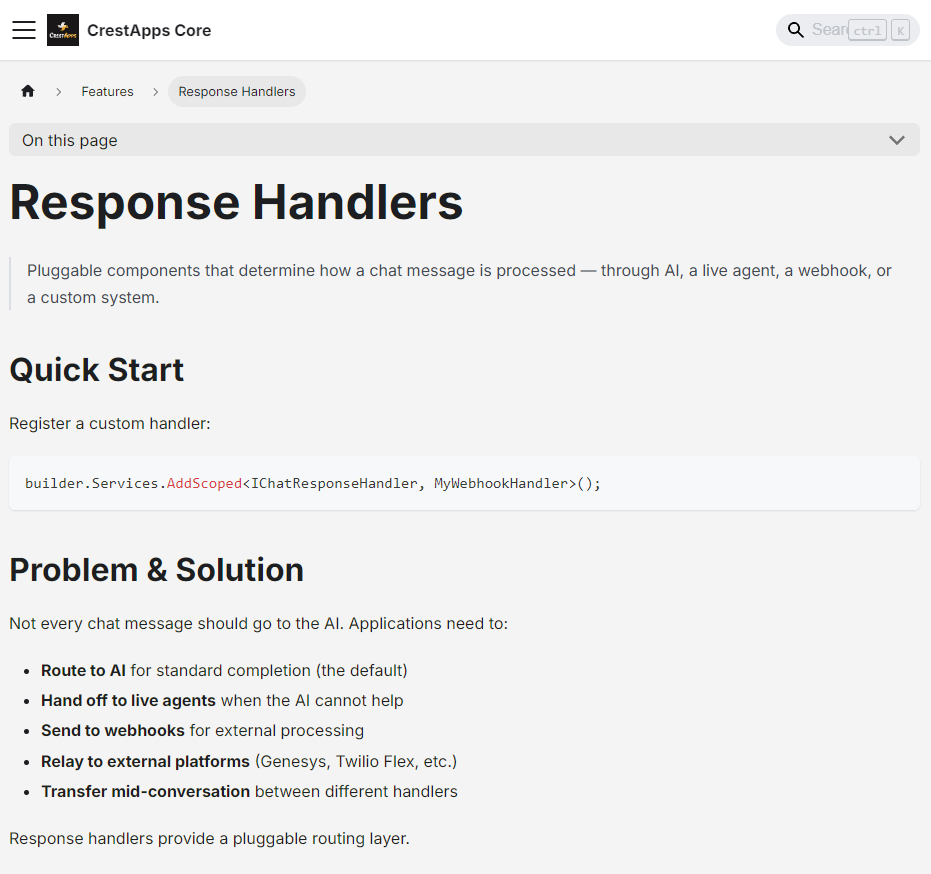This screenshot has width=931, height=874.
Task: Click the 'Relay to external platforms' bullet
Action: pos(249,761)
